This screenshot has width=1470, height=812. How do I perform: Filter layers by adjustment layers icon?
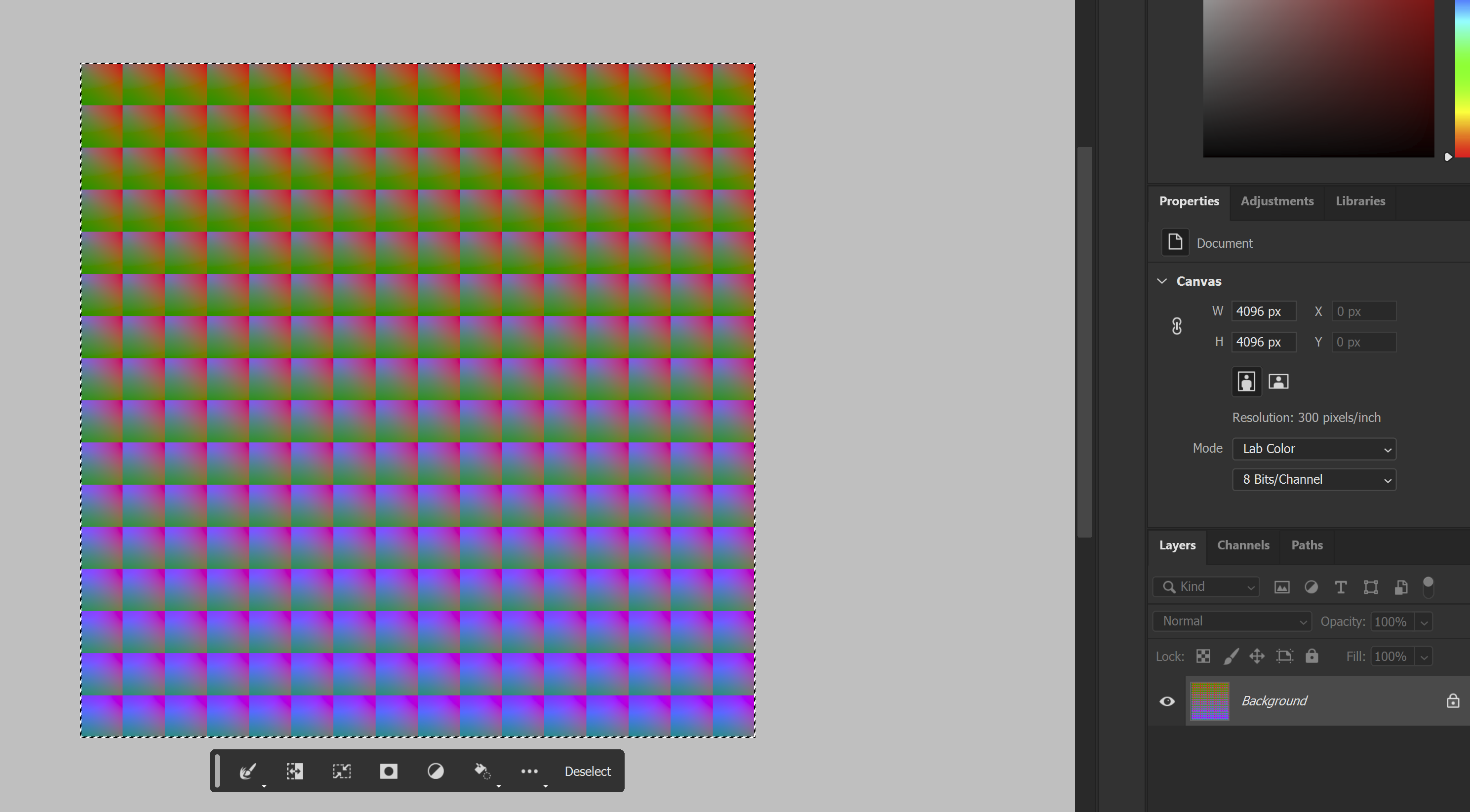pos(1311,586)
